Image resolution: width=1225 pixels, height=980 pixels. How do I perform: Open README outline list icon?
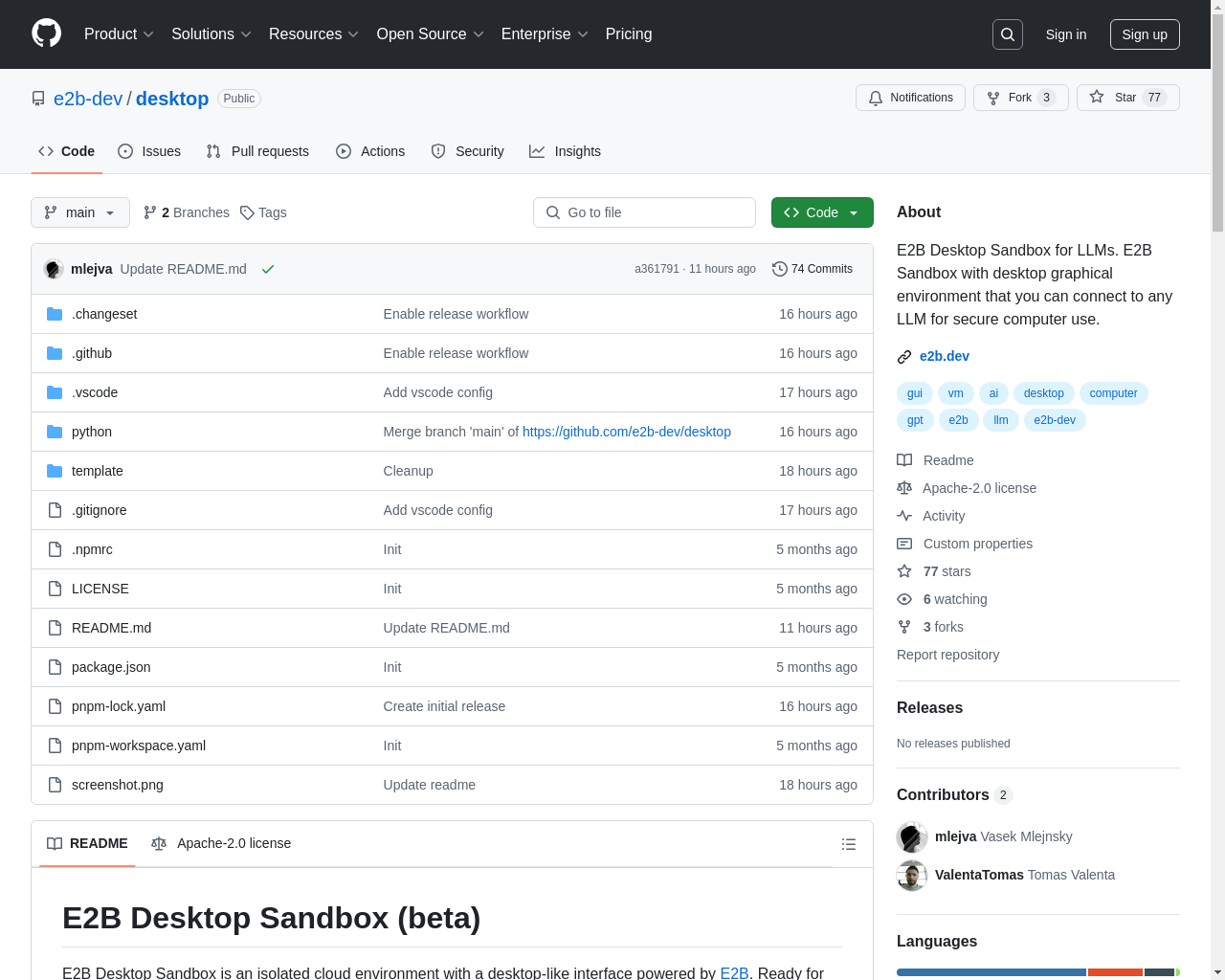tap(848, 844)
